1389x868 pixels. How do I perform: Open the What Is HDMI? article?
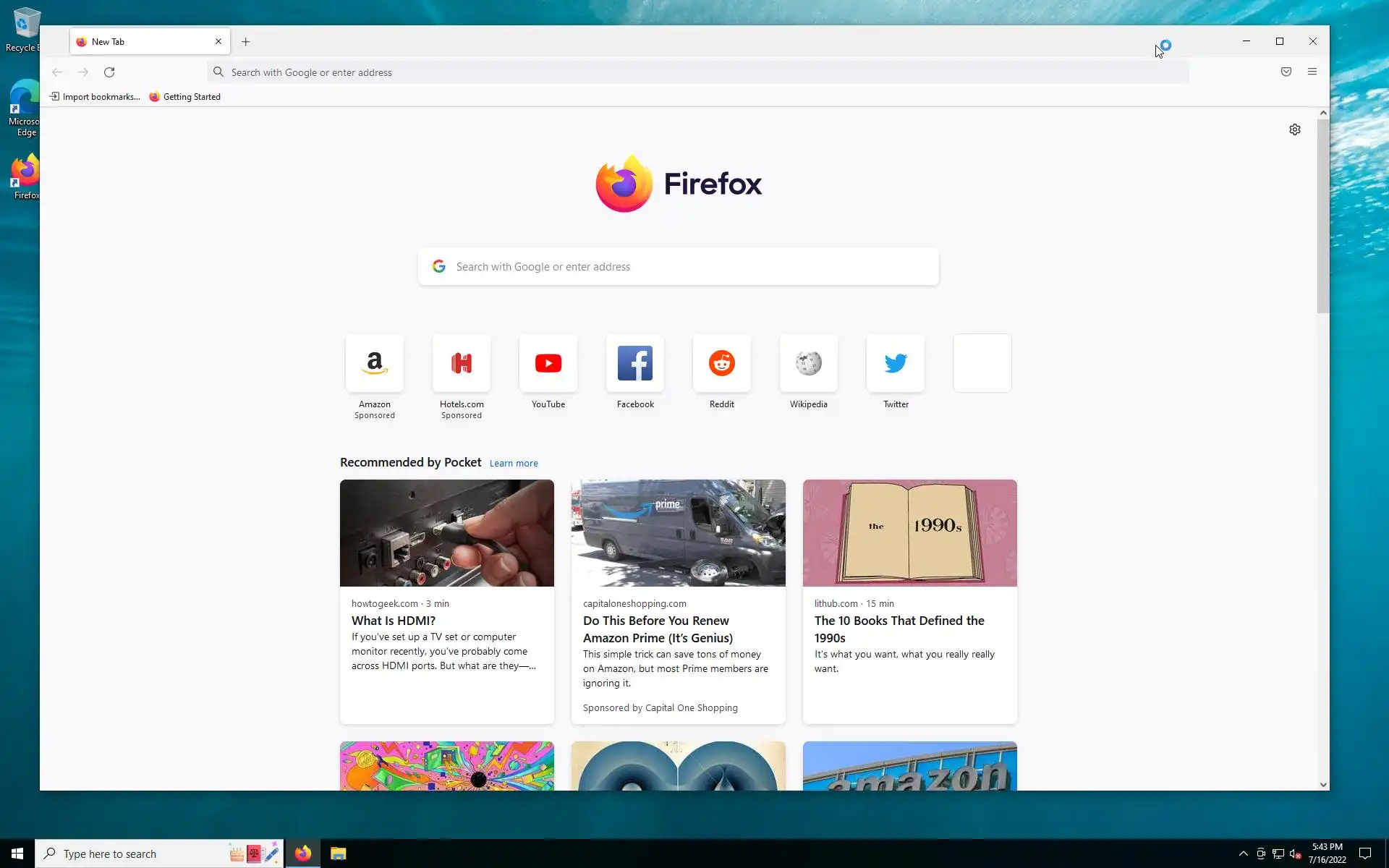pyautogui.click(x=393, y=621)
